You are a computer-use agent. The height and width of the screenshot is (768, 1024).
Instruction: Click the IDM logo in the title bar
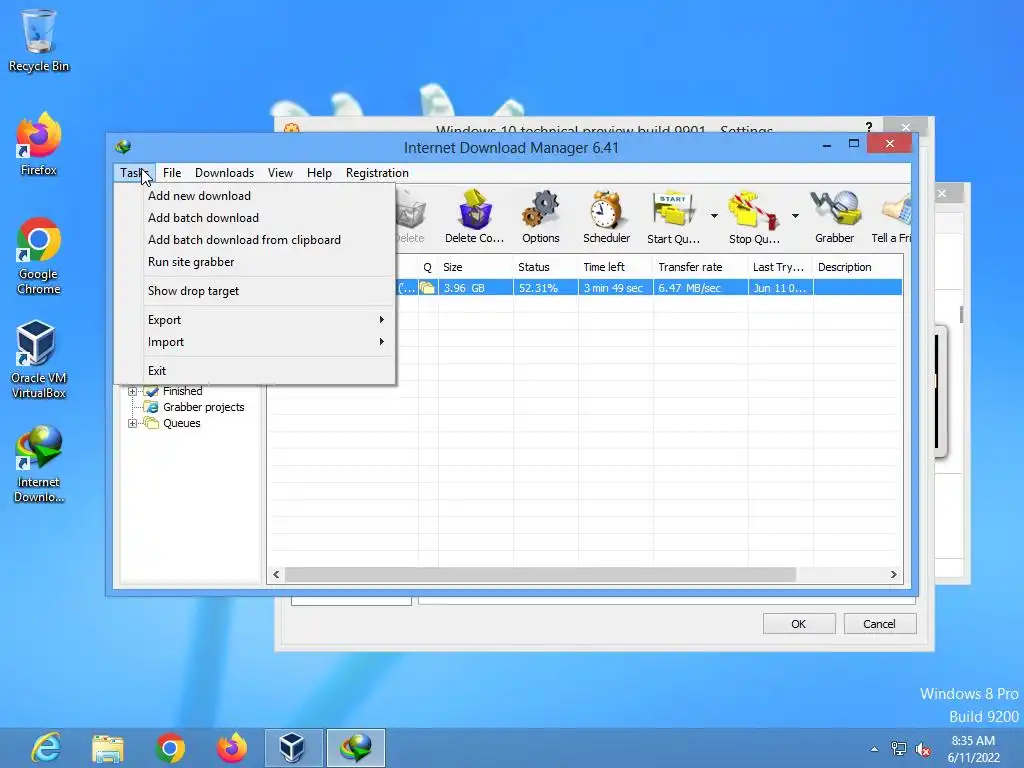pos(123,147)
